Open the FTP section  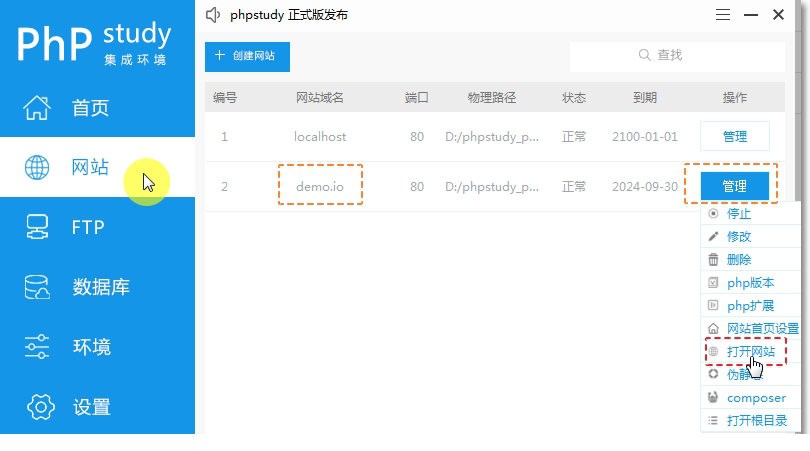pos(97,227)
